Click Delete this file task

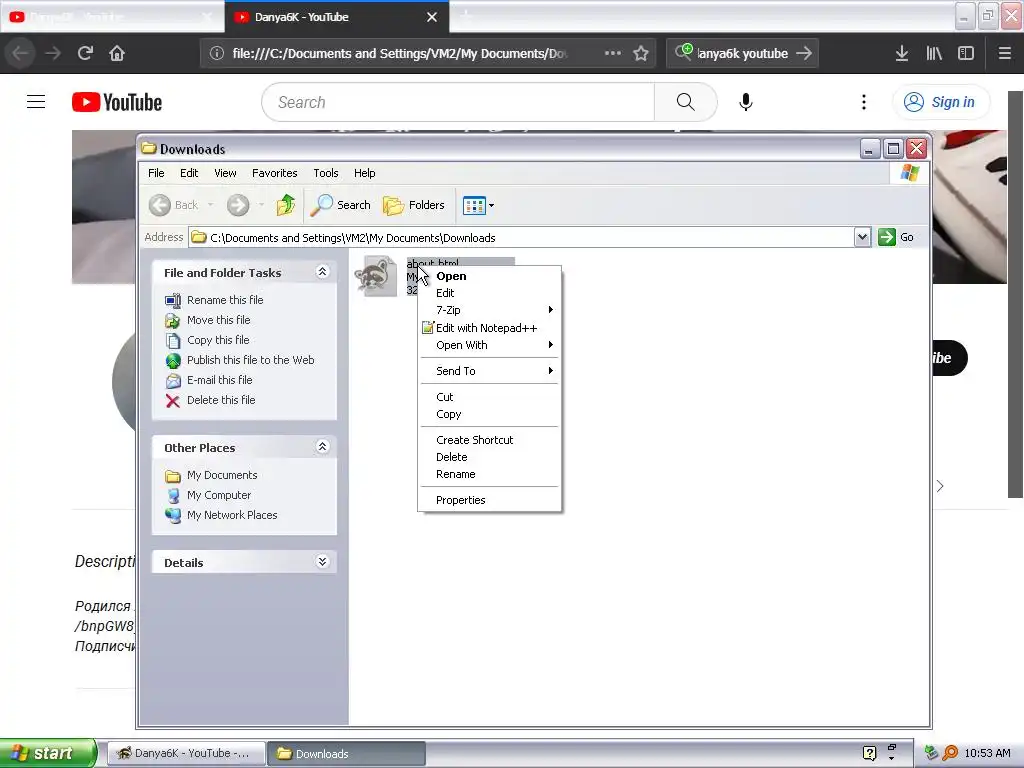pos(221,400)
